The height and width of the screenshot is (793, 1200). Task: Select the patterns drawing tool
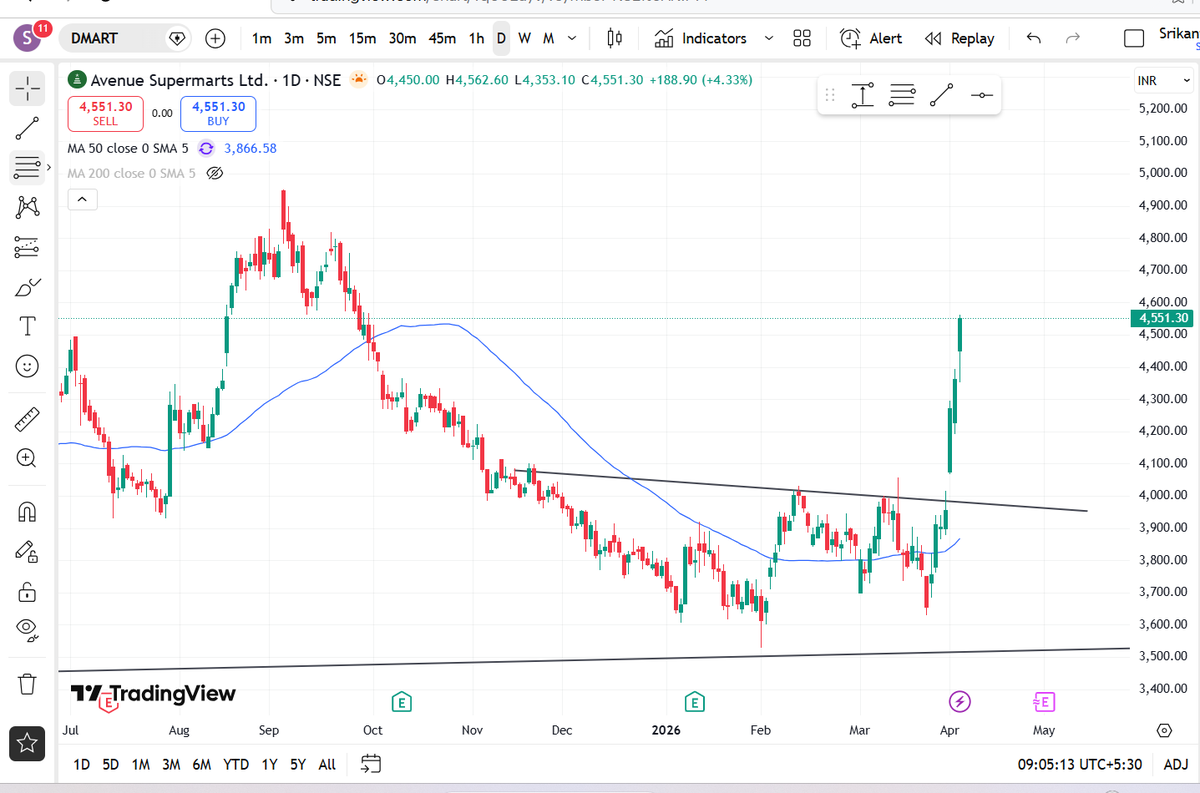(x=27, y=207)
